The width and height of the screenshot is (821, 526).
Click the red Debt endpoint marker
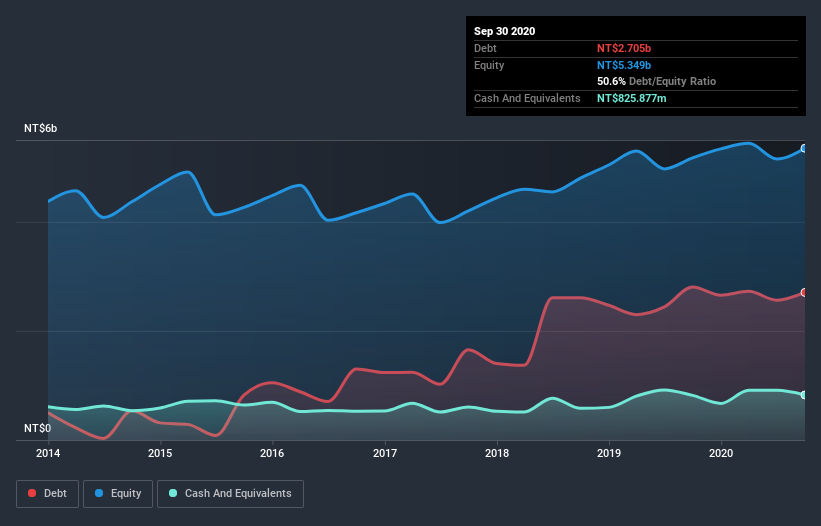804,293
